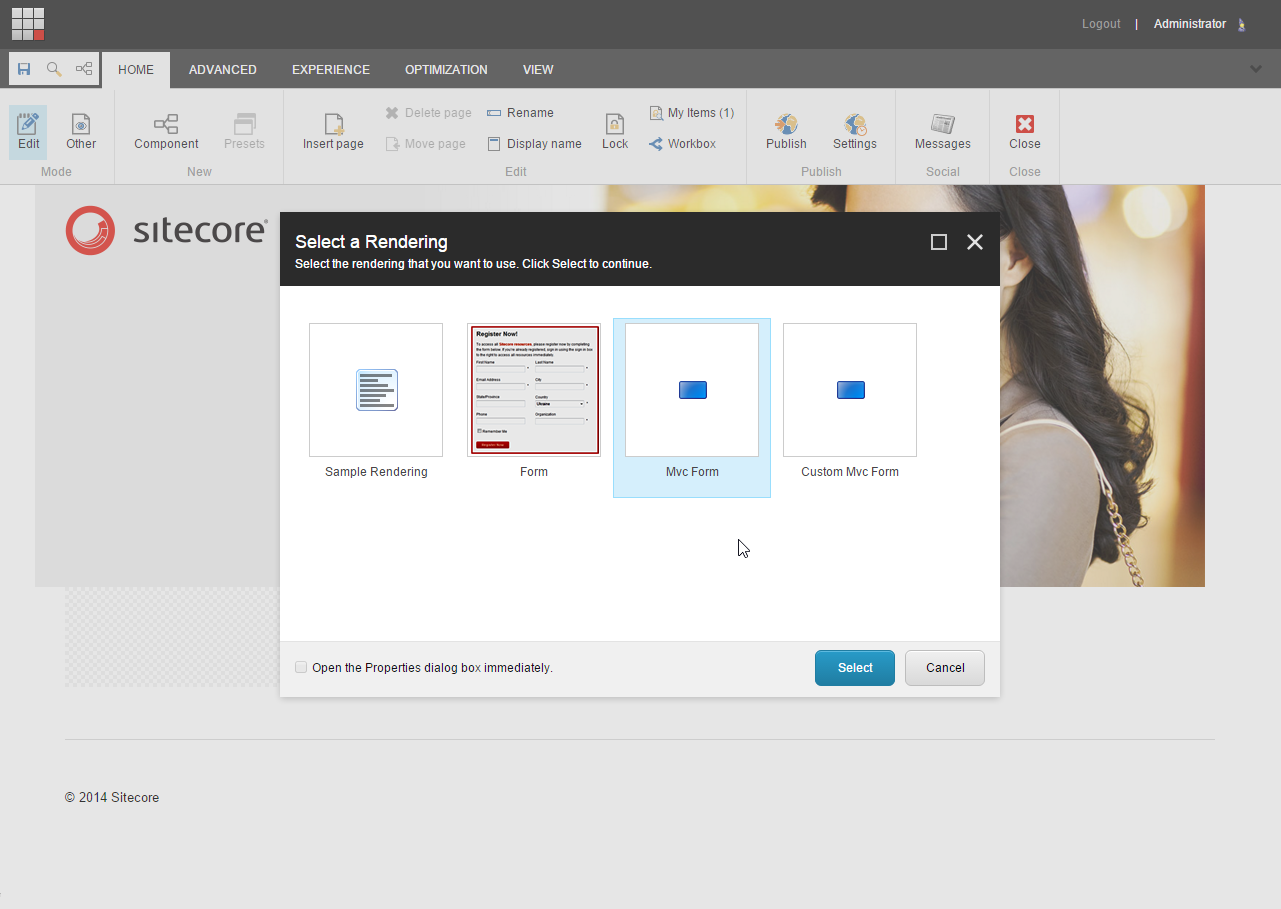Switch to Other mode
The height and width of the screenshot is (909, 1281).
coord(80,131)
